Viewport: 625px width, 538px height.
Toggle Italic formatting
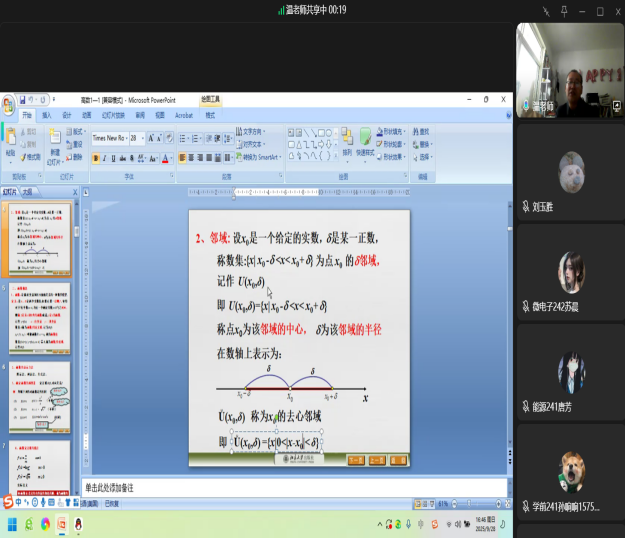click(106, 158)
